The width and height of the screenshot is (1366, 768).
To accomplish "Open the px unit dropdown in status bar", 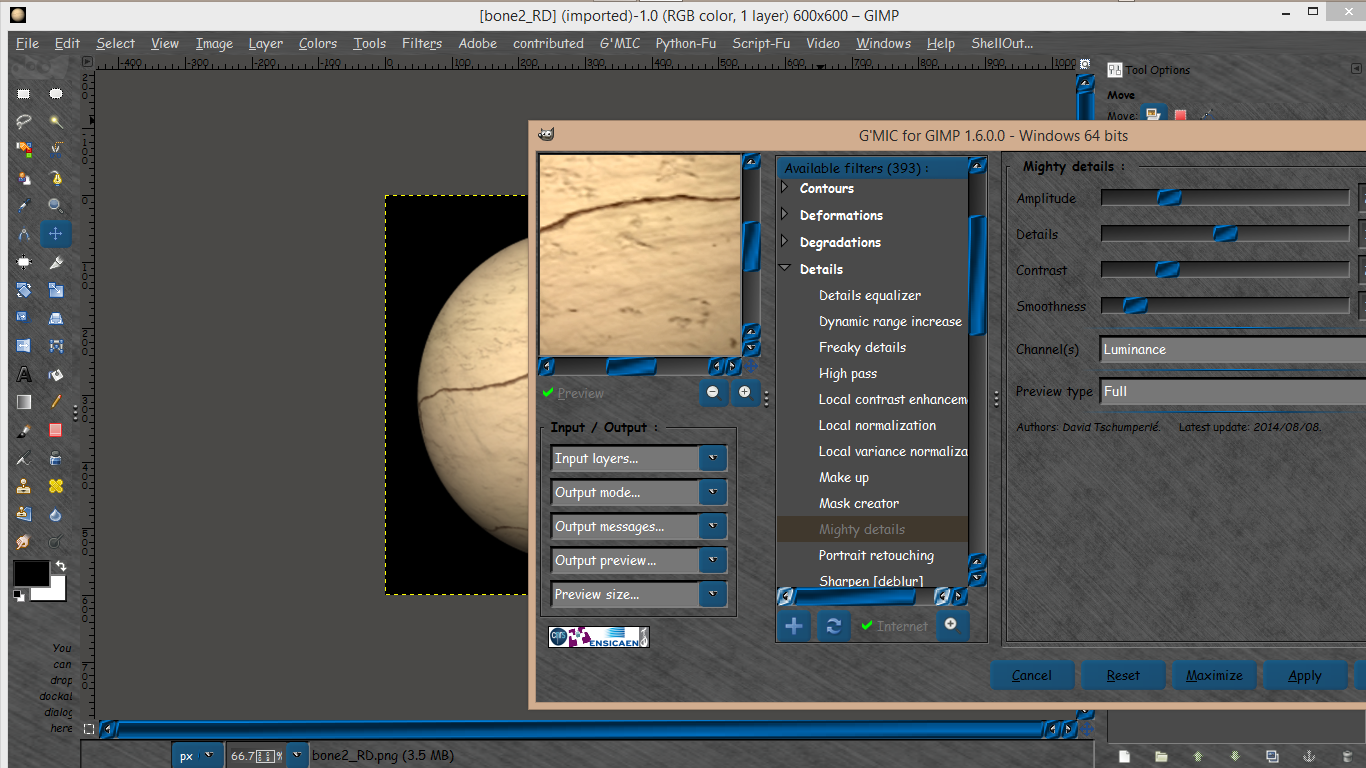I will (196, 756).
